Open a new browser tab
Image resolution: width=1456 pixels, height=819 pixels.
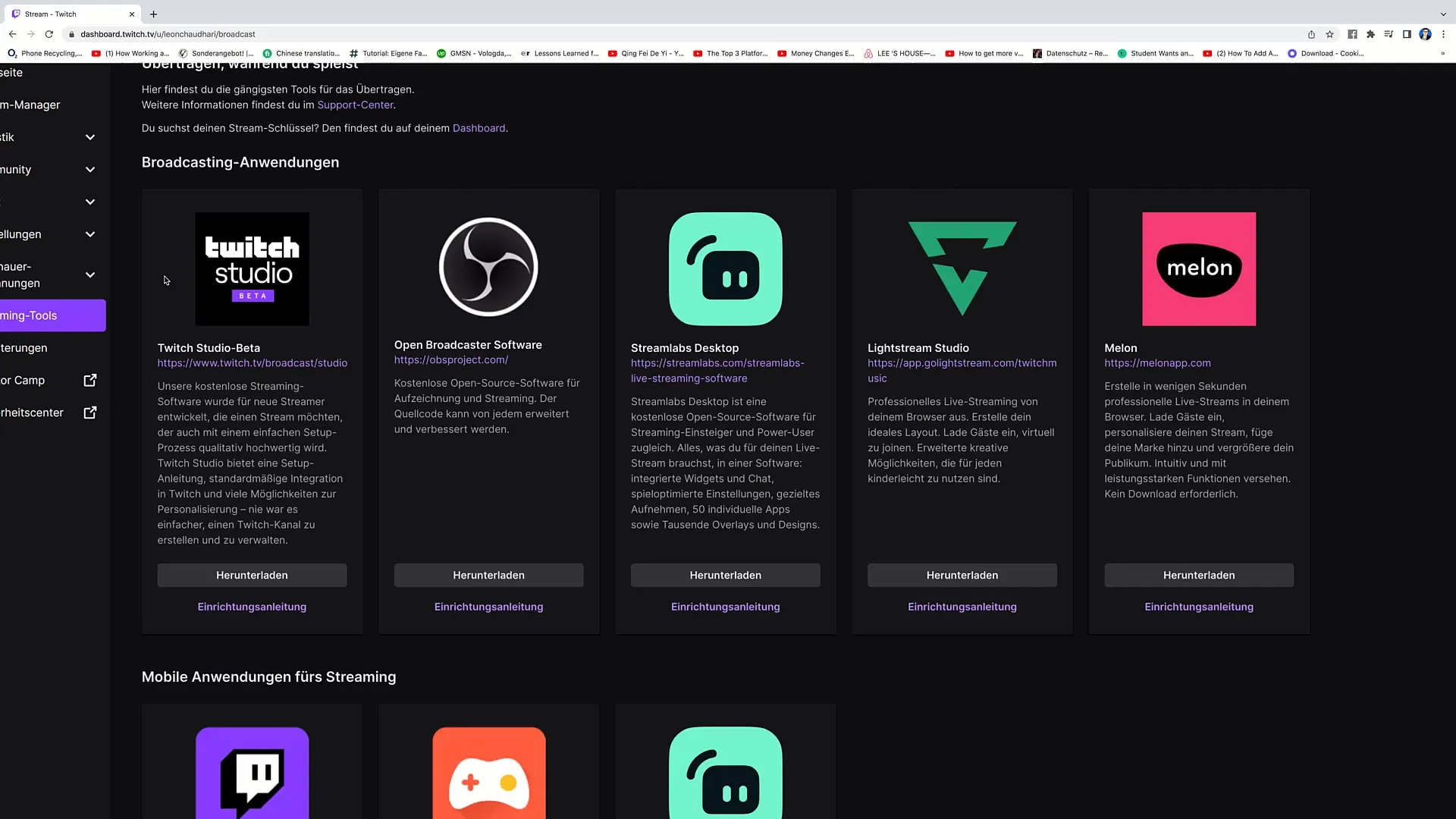(153, 14)
